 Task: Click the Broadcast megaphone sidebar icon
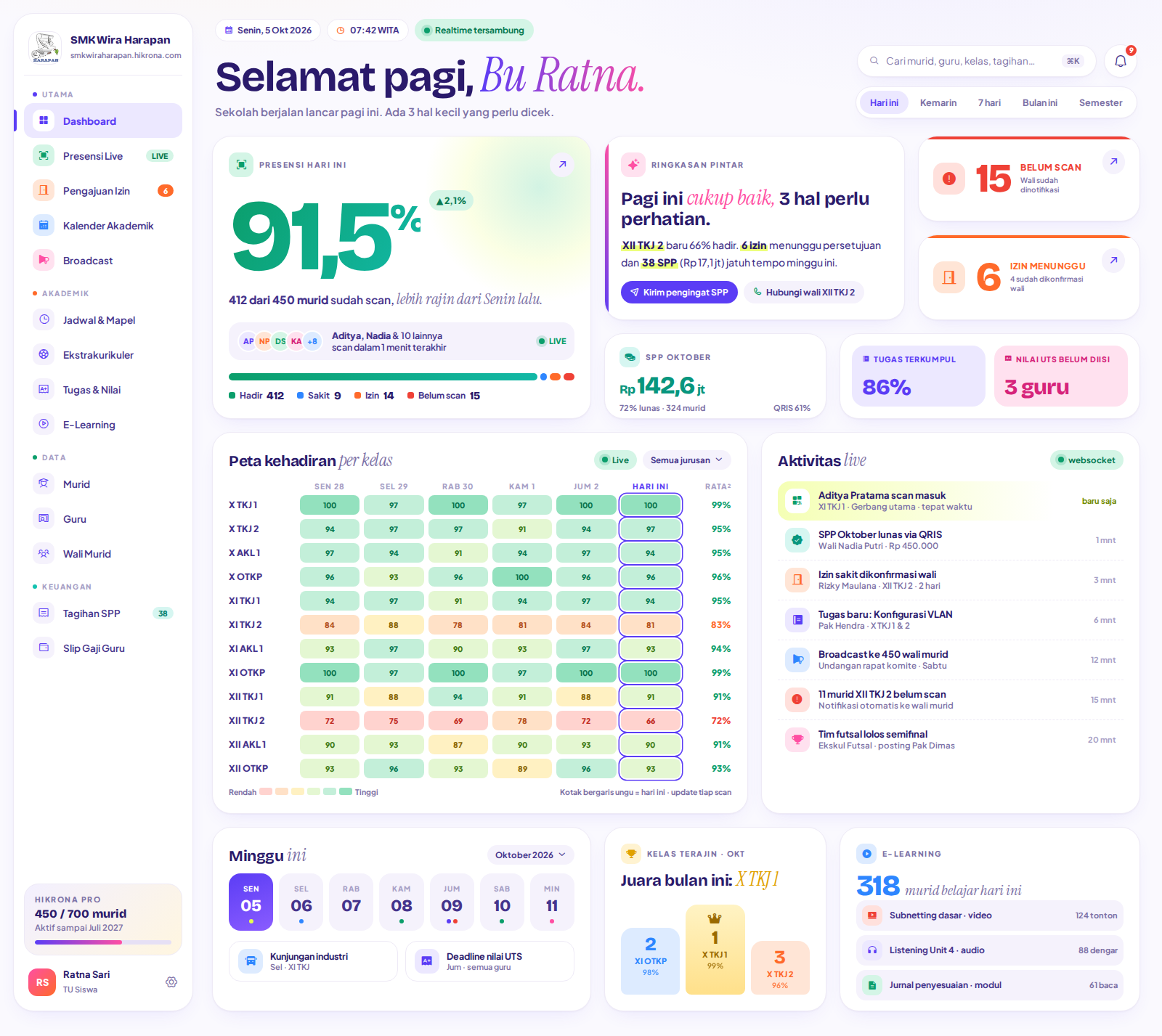(x=44, y=260)
